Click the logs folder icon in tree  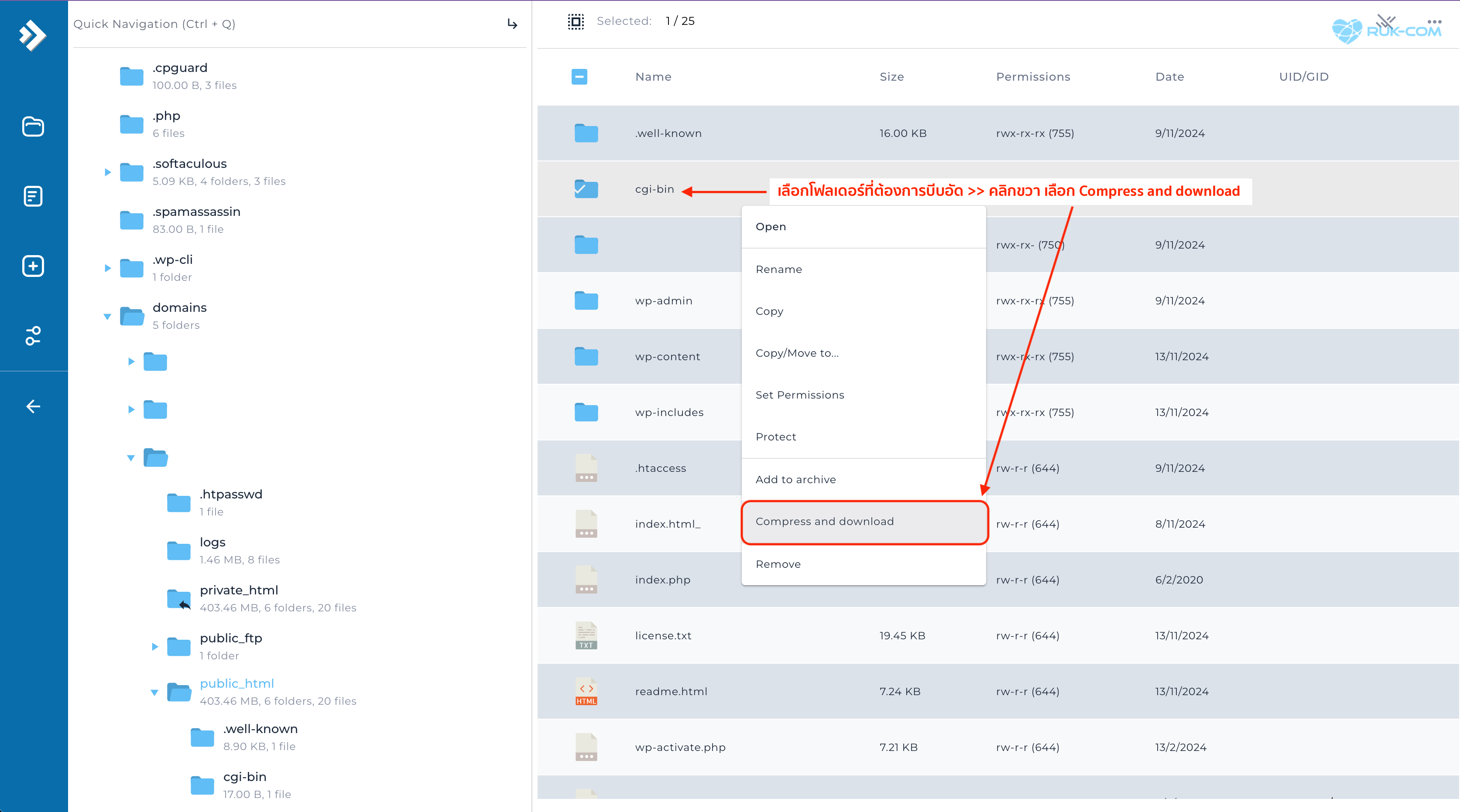[178, 550]
